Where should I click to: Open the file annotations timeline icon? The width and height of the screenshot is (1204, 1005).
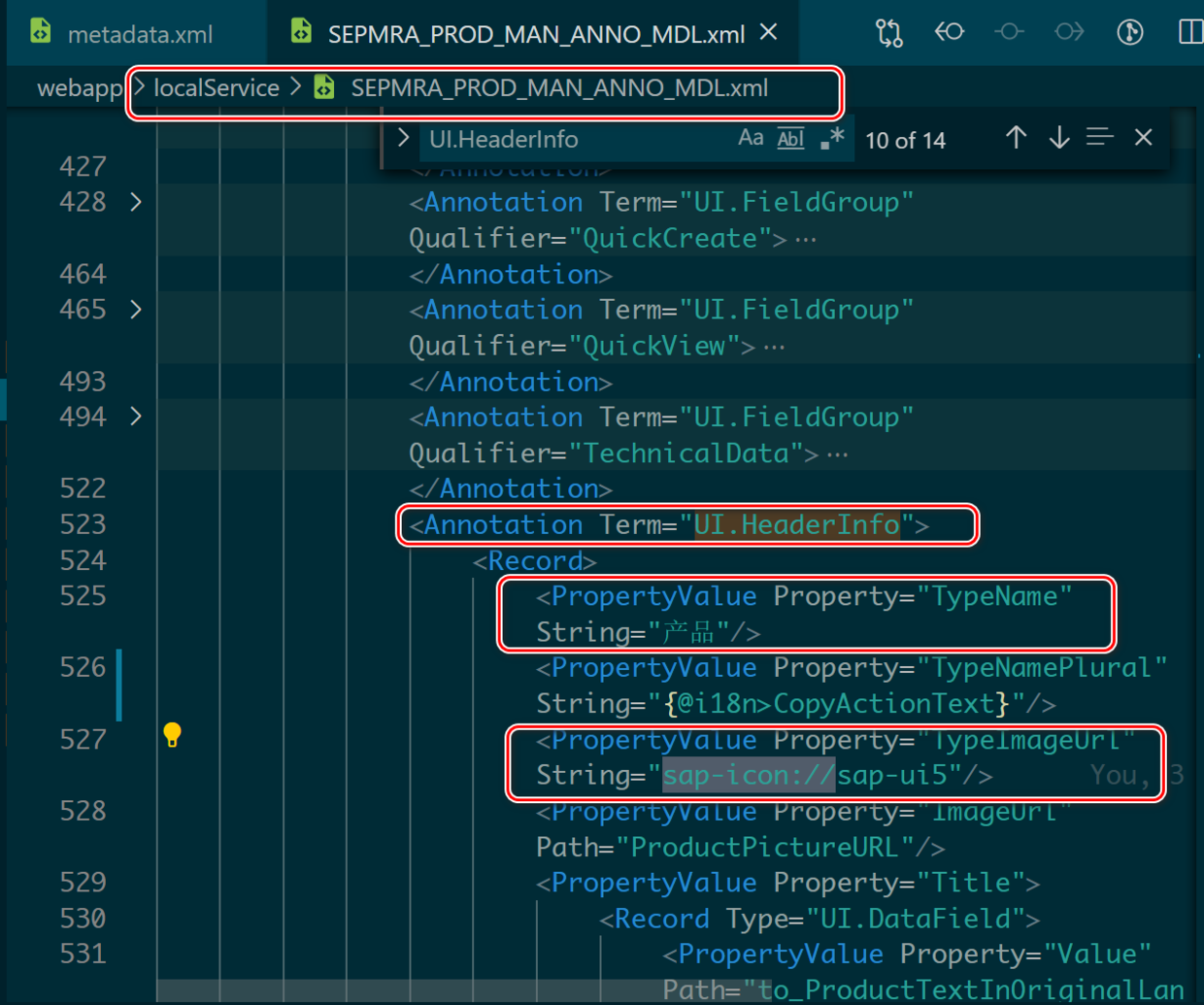point(1129,32)
